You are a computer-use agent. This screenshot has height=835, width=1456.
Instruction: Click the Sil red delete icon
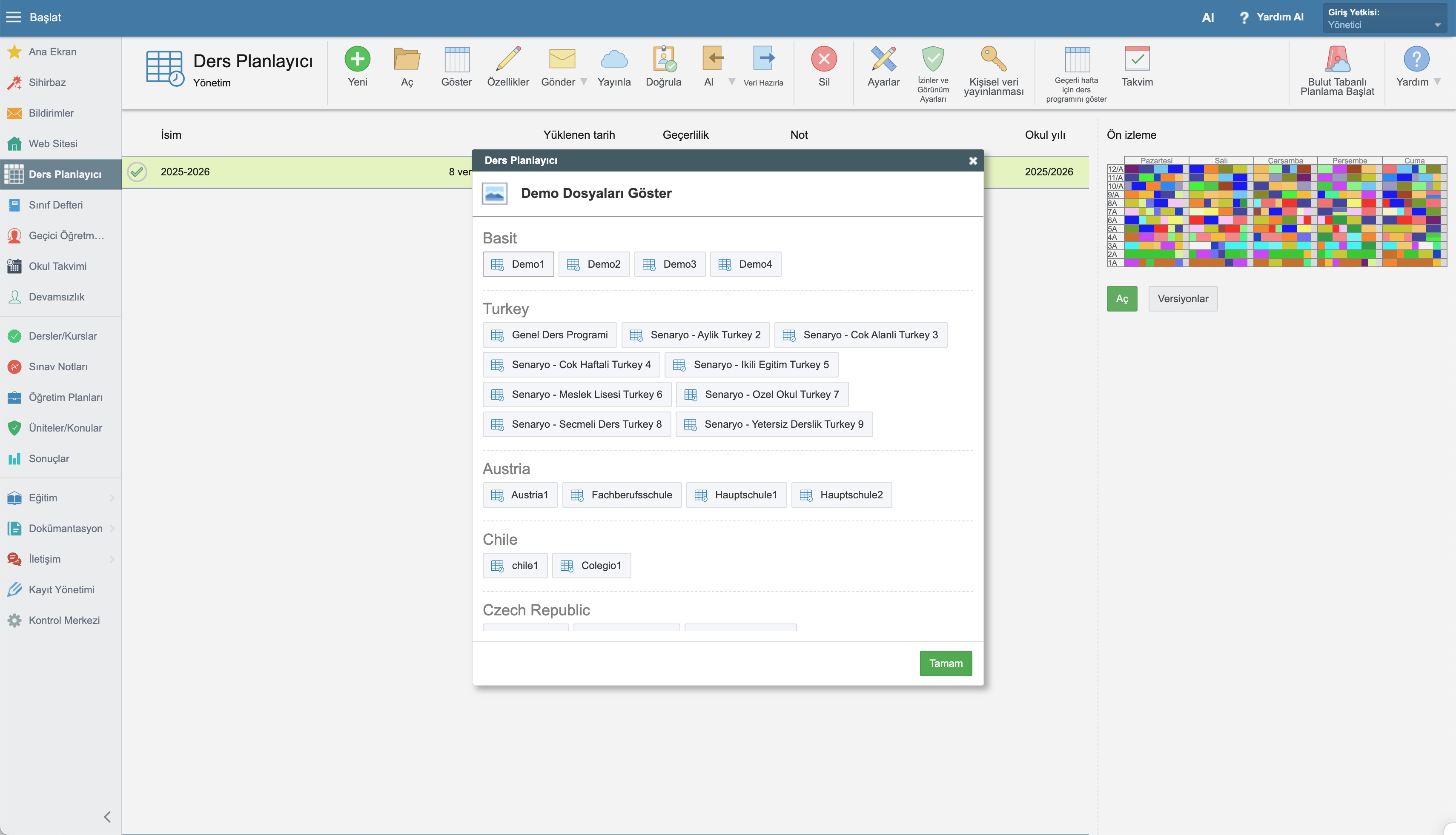[x=824, y=58]
